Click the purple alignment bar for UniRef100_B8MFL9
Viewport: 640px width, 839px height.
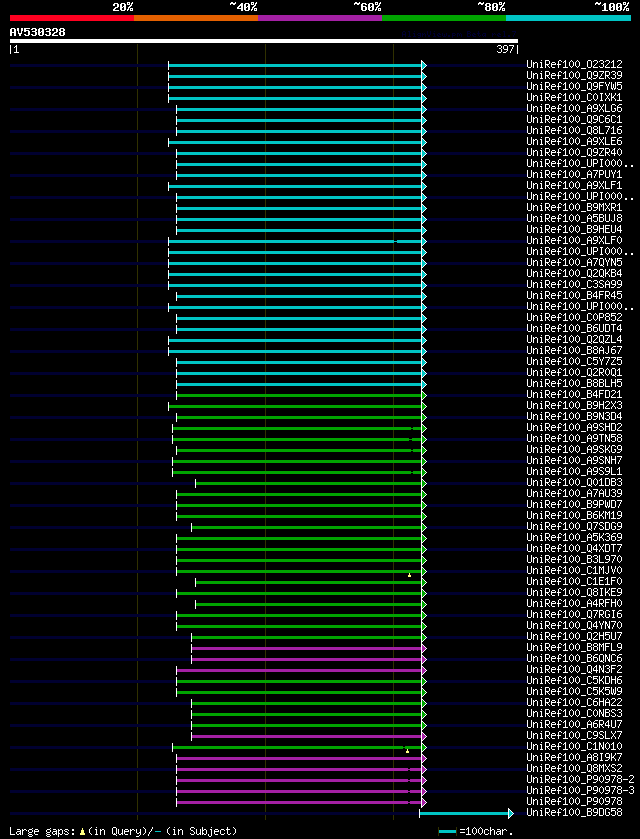point(309,649)
